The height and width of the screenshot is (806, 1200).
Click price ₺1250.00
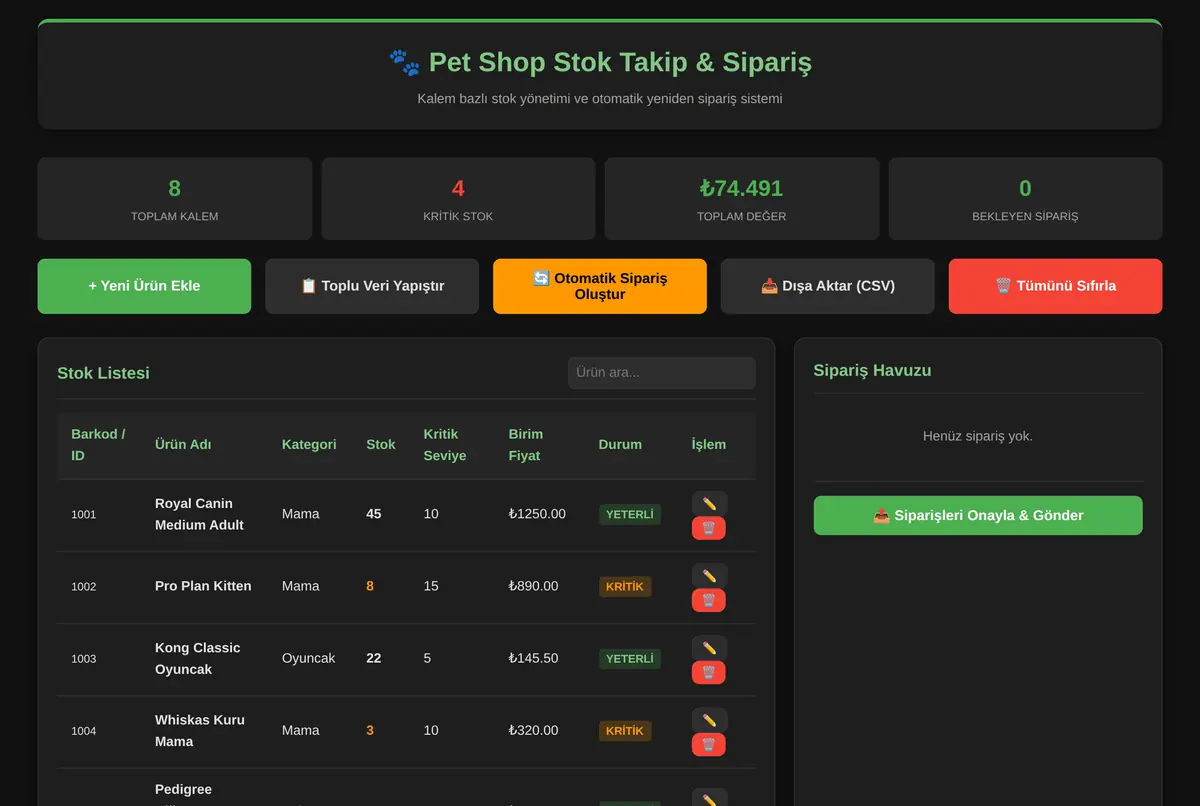[537, 514]
